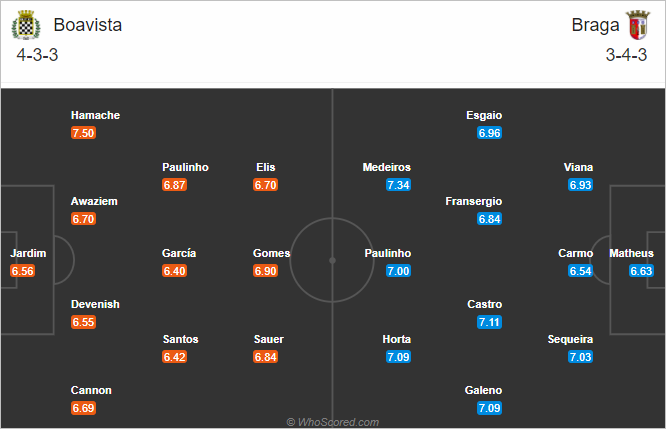Viewport: 666px width, 429px height.
Task: Select the Braga team name
Action: tap(590, 25)
